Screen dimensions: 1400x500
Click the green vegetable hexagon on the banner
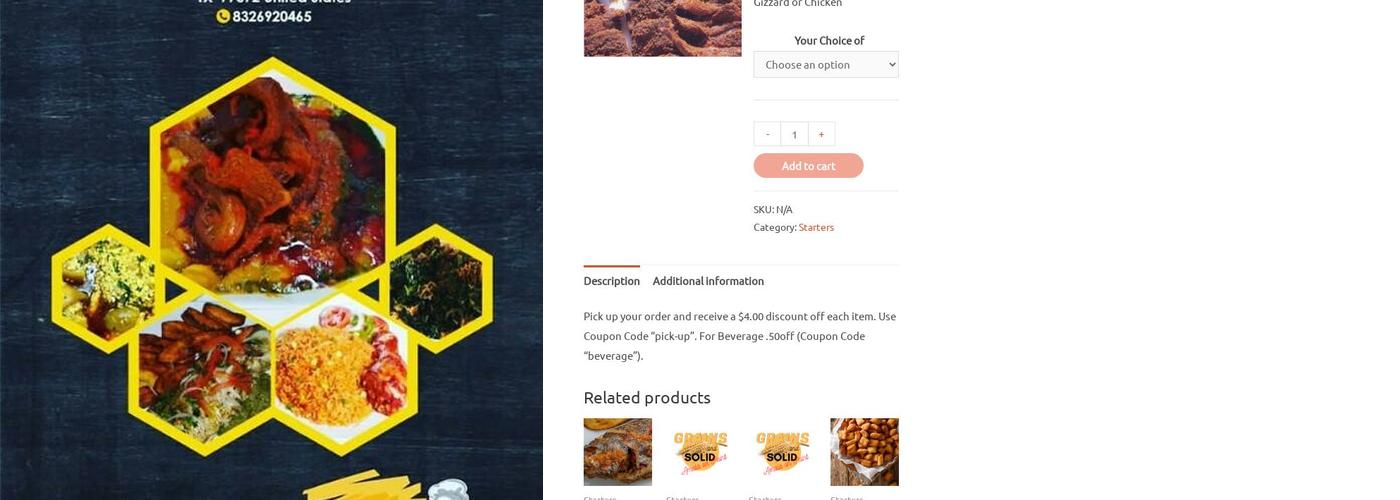pos(436,284)
